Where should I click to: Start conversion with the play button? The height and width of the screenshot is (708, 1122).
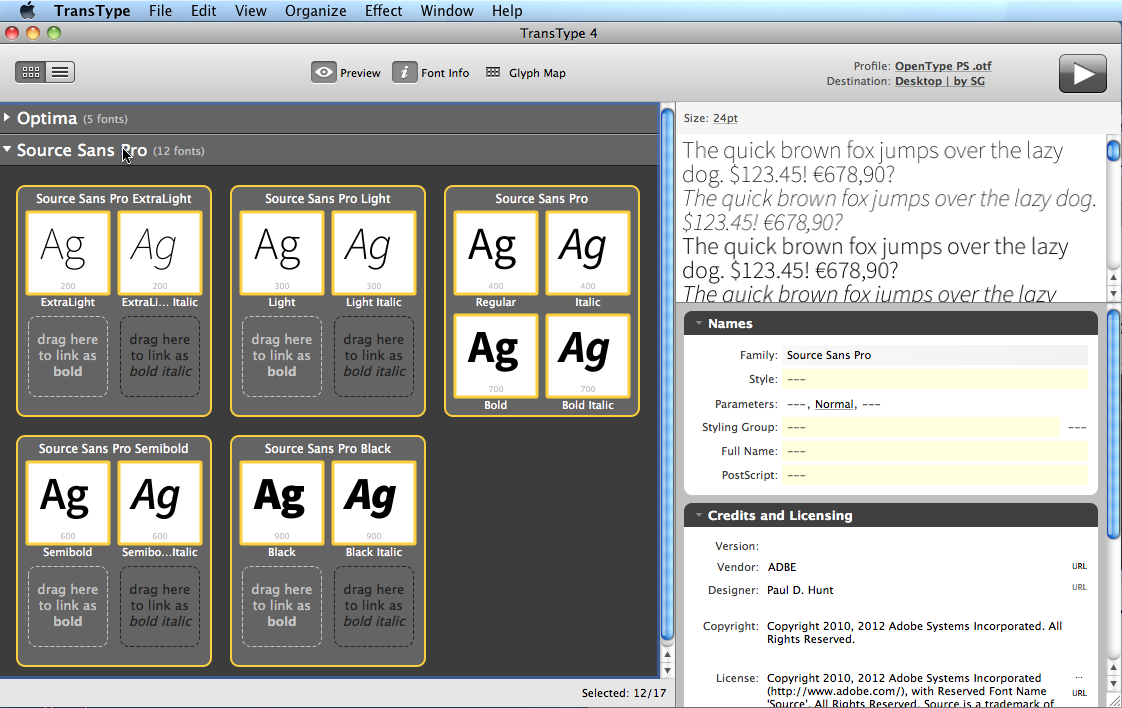(x=1083, y=73)
